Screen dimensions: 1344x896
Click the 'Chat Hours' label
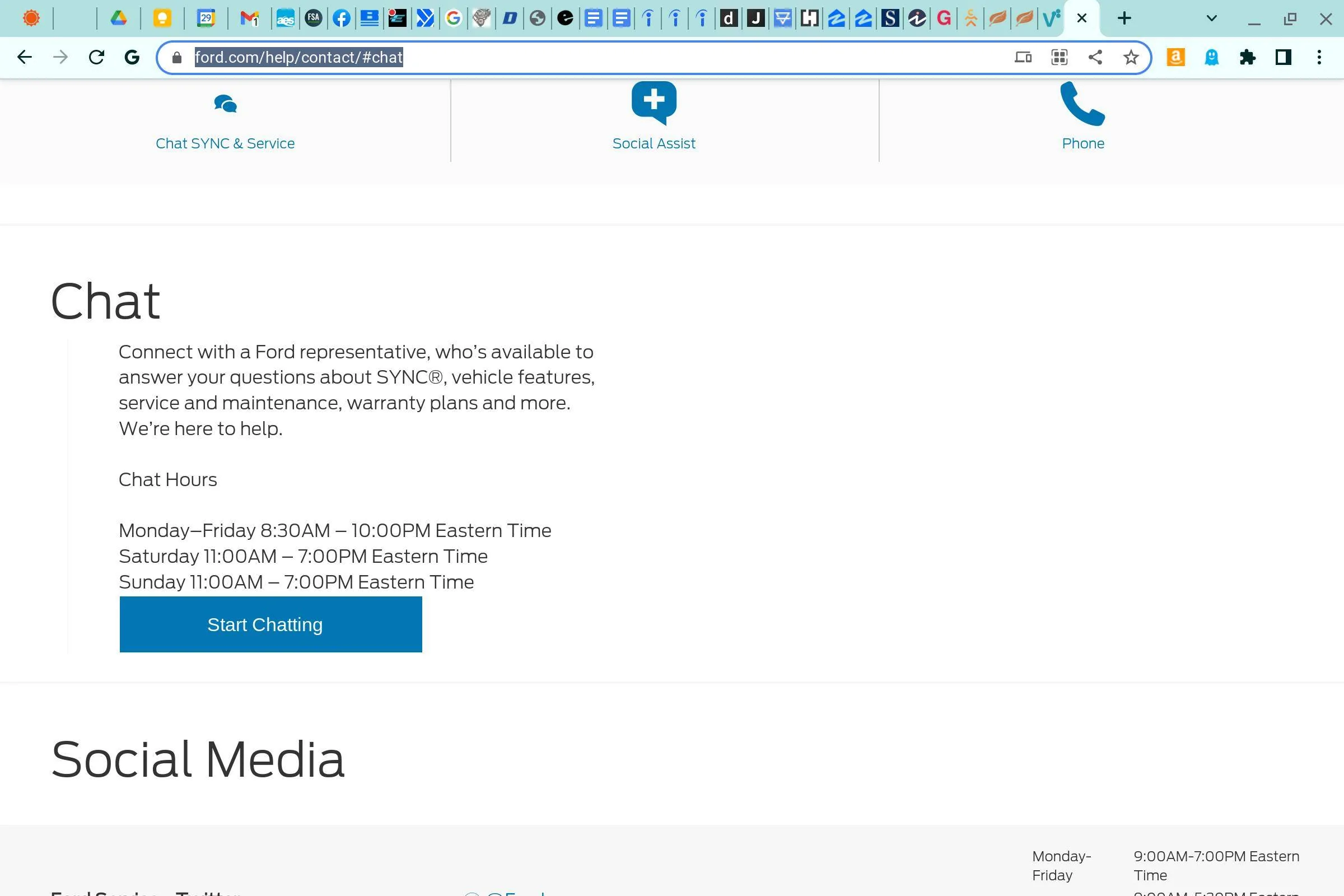click(167, 479)
